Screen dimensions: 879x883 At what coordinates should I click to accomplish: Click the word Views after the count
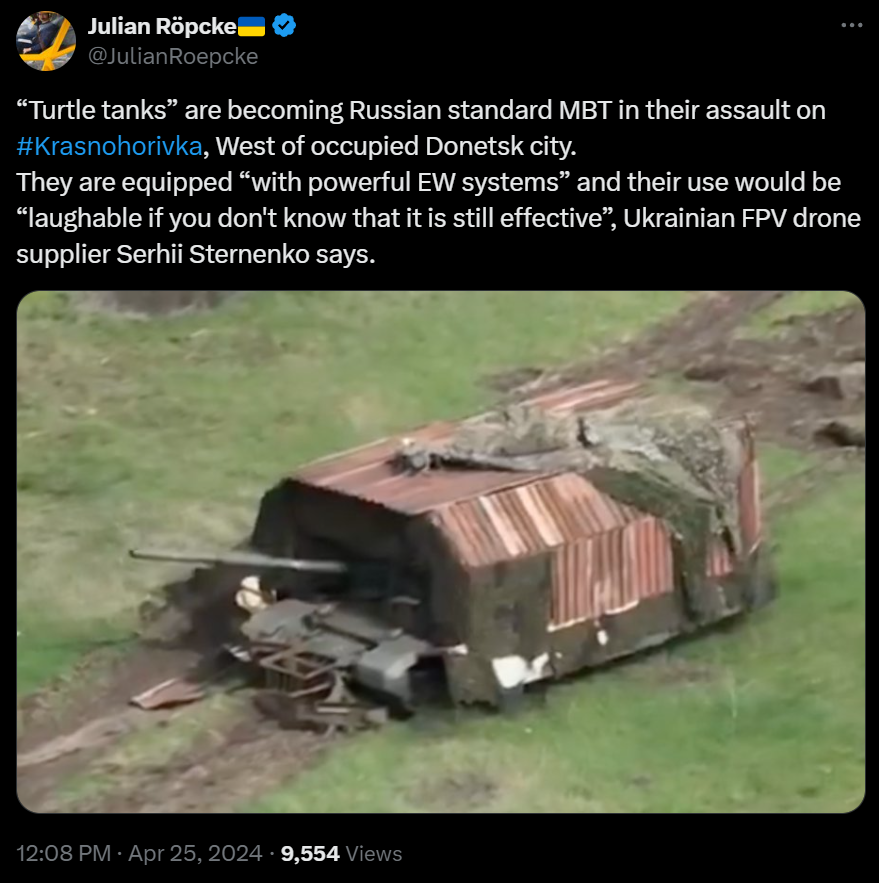(374, 854)
